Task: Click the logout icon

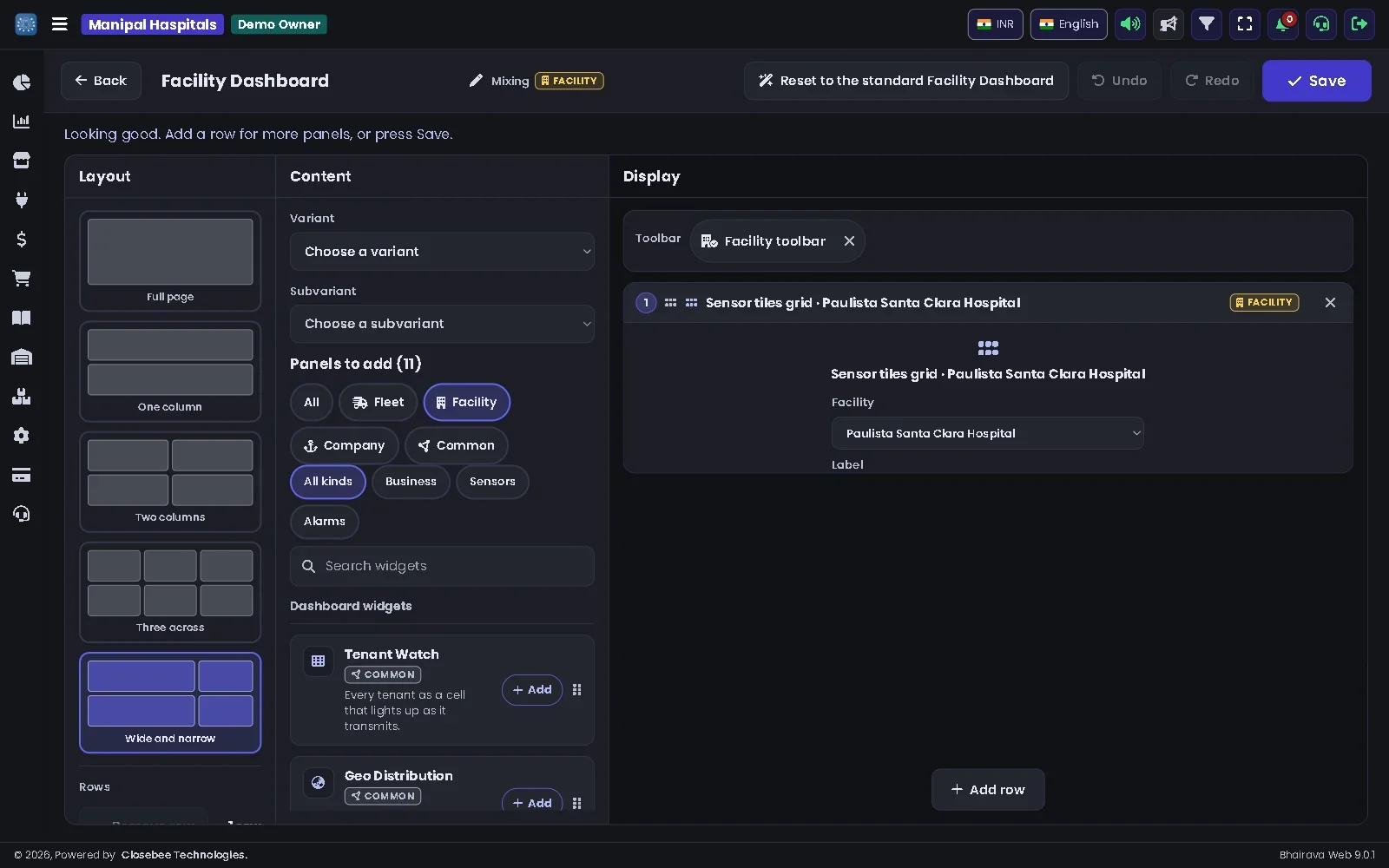Action: 1359,24
